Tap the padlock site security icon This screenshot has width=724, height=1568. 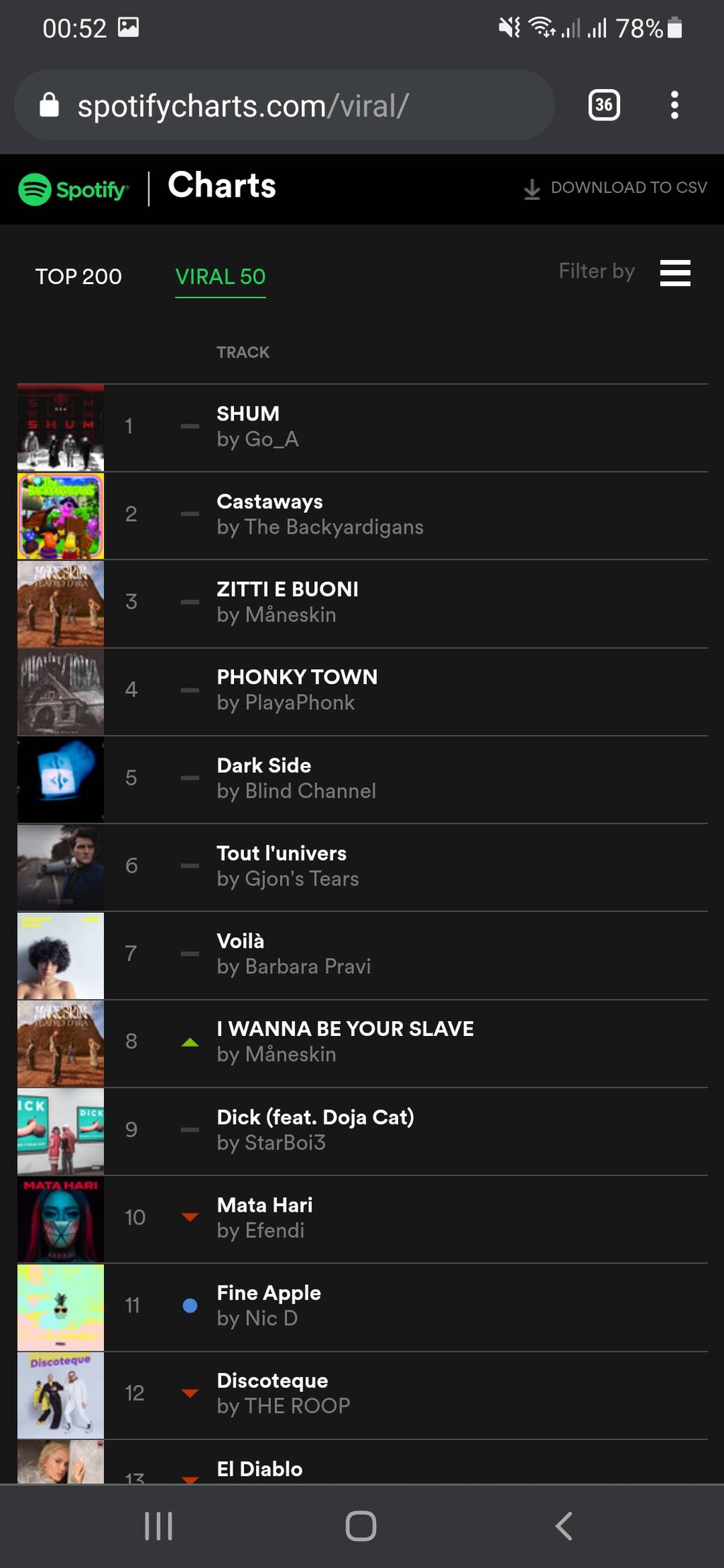[49, 105]
